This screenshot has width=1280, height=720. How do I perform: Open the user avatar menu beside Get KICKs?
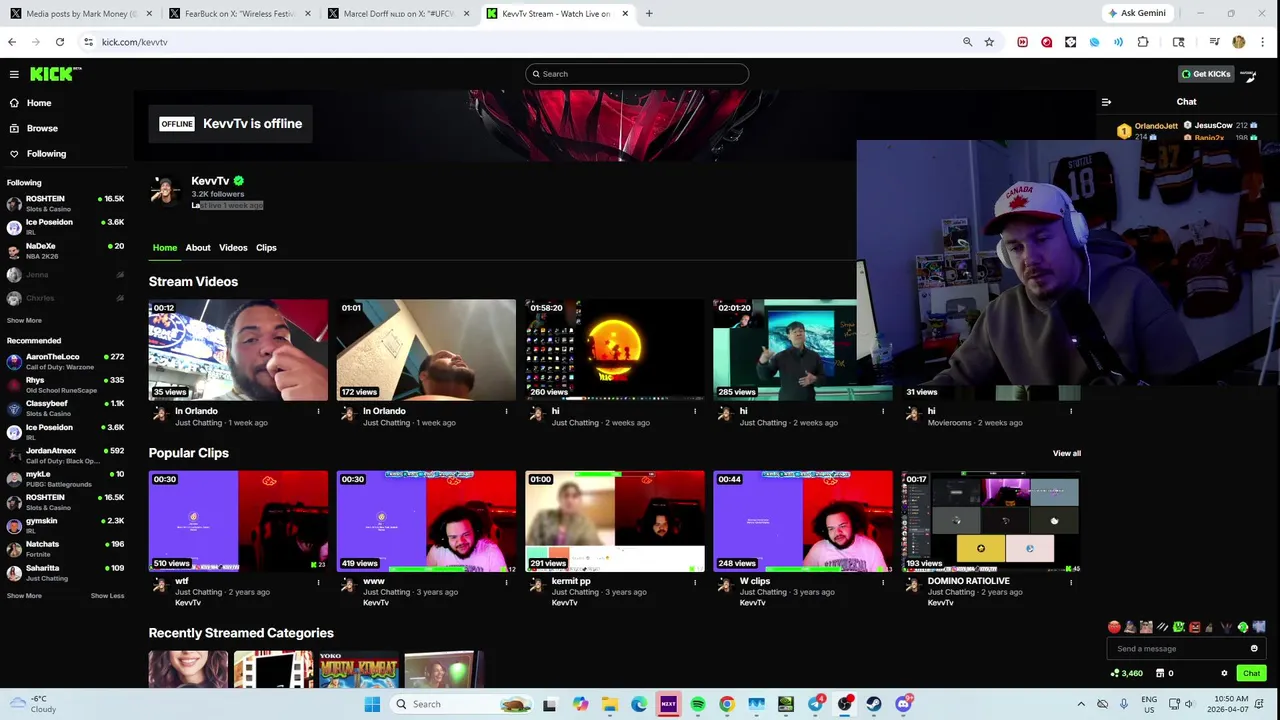pyautogui.click(x=1249, y=74)
